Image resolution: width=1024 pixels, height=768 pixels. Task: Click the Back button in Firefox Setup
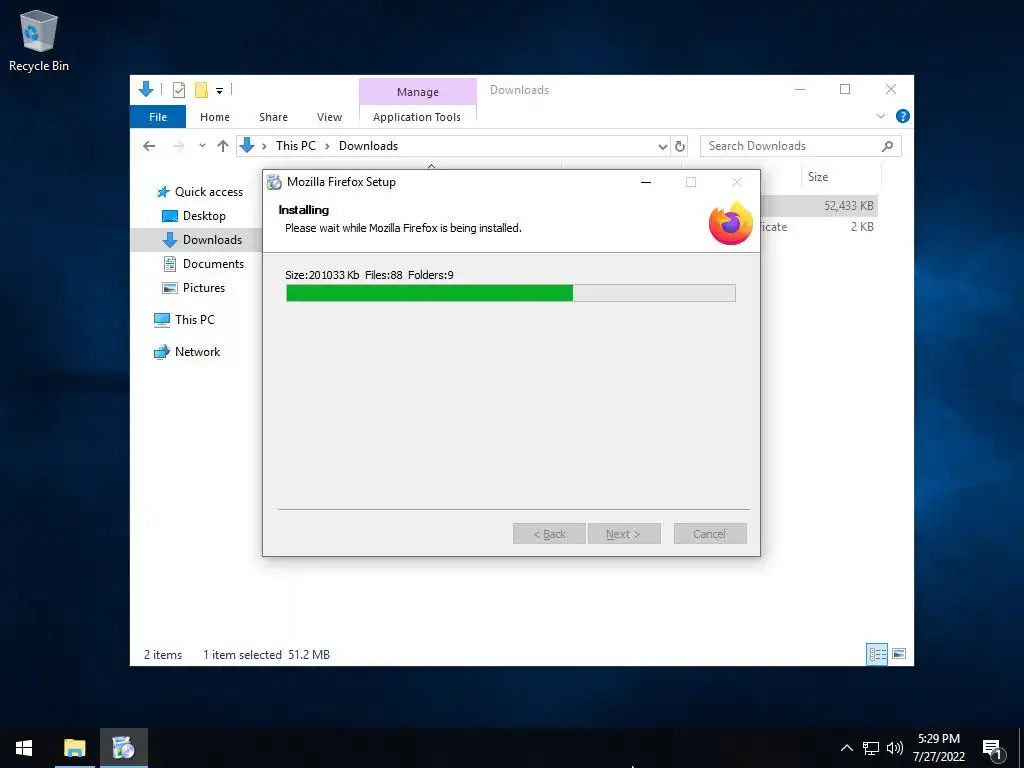(549, 534)
